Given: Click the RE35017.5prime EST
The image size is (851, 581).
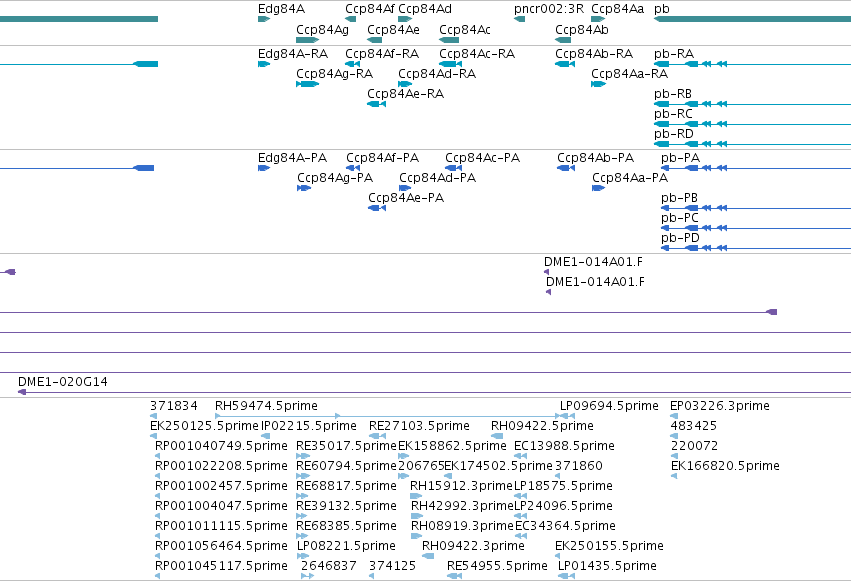Looking at the screenshot, I should (303, 456).
